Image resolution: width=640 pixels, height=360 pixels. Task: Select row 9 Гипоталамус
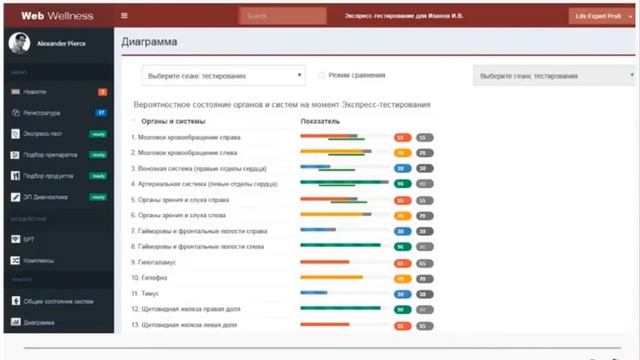coord(153,262)
